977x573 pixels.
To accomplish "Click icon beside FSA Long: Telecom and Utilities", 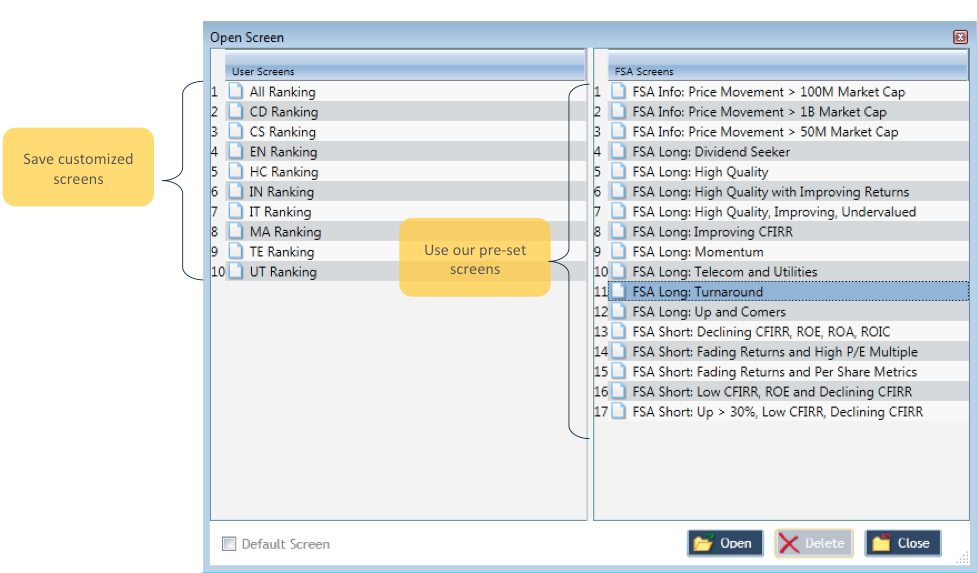I will [x=618, y=271].
